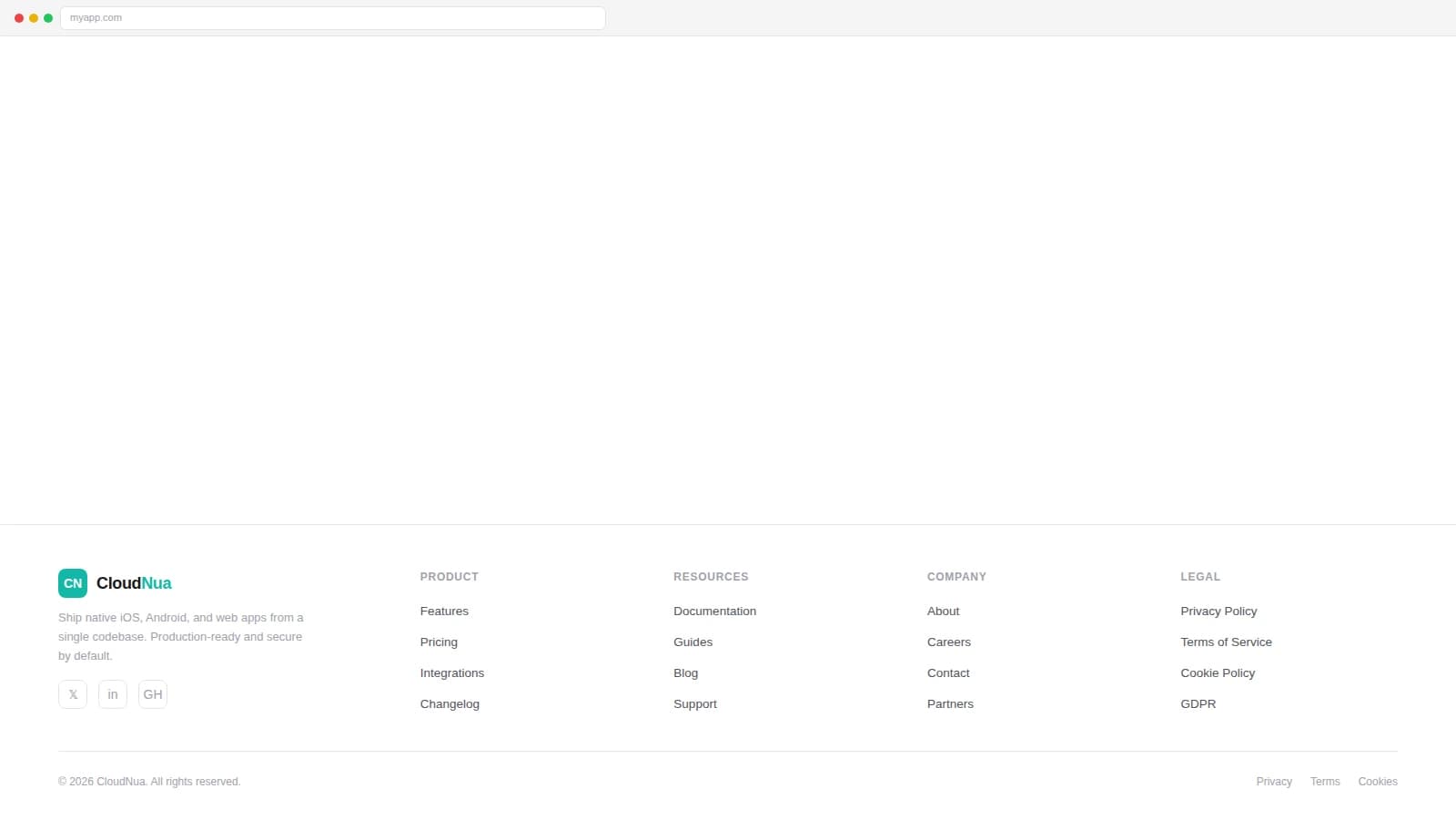Click the CN logo badge
Viewport: 1456px width, 819px height.
pos(73,583)
